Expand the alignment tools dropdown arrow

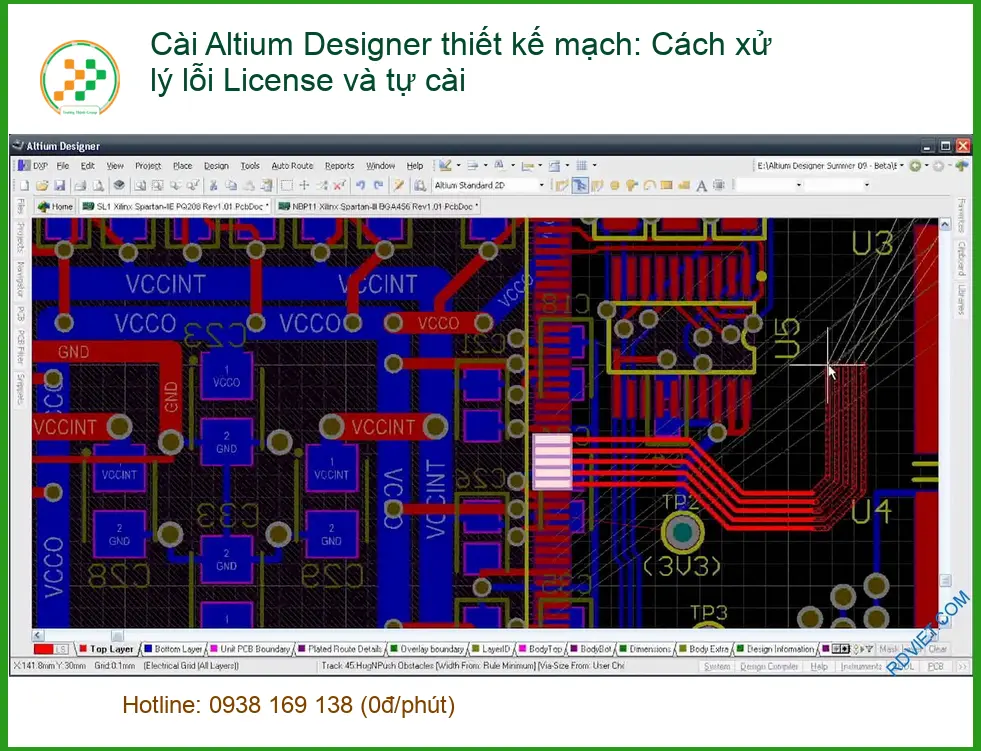(485, 166)
